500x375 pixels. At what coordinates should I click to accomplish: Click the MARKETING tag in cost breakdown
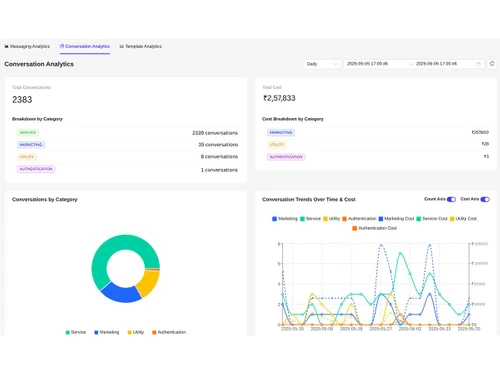coord(281,133)
